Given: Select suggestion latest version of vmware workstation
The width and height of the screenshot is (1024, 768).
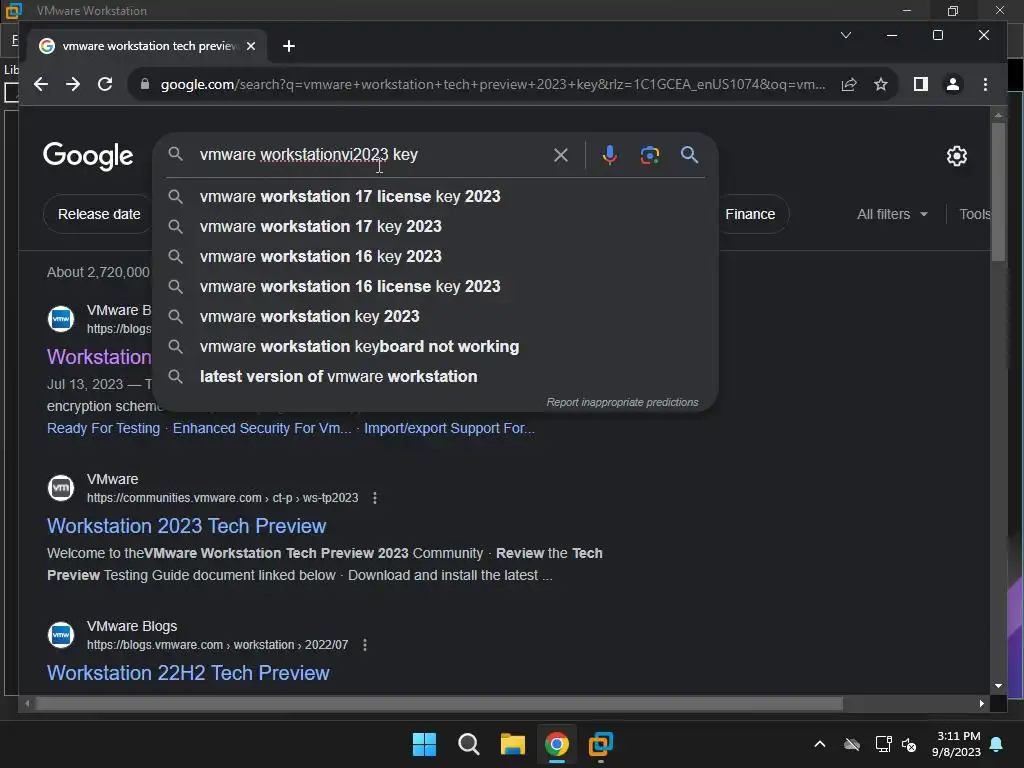Looking at the screenshot, I should (435, 377).
